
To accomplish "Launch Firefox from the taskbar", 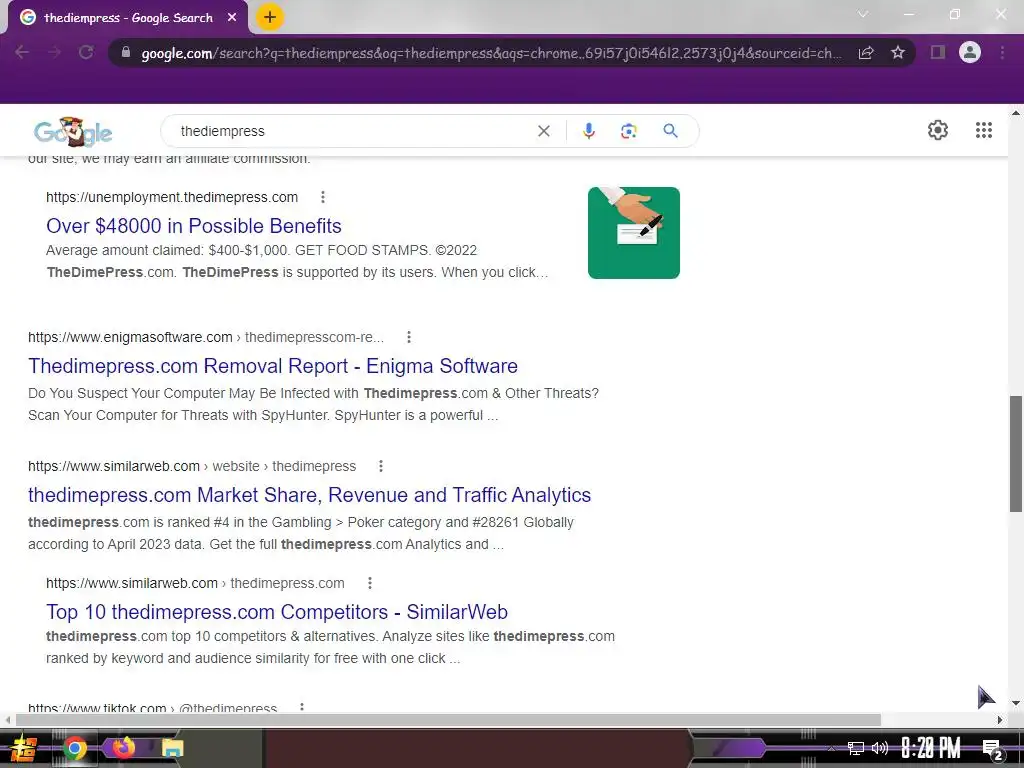I will (x=123, y=746).
